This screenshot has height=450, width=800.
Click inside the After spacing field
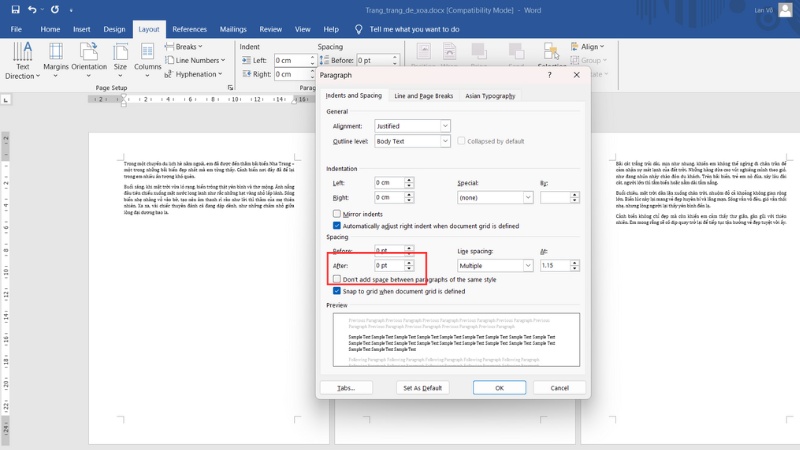pyautogui.click(x=388, y=266)
